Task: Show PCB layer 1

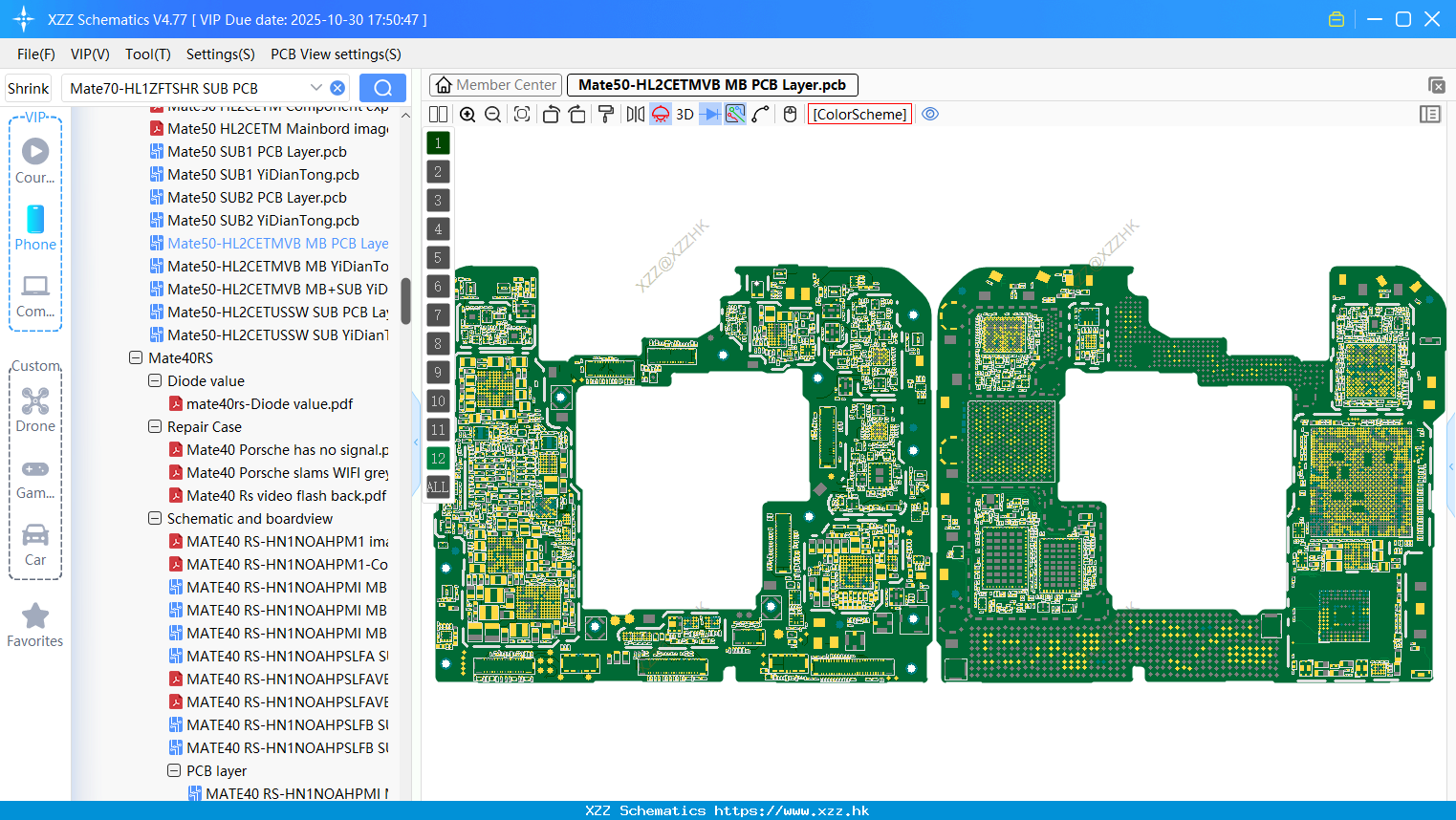Action: (438, 143)
